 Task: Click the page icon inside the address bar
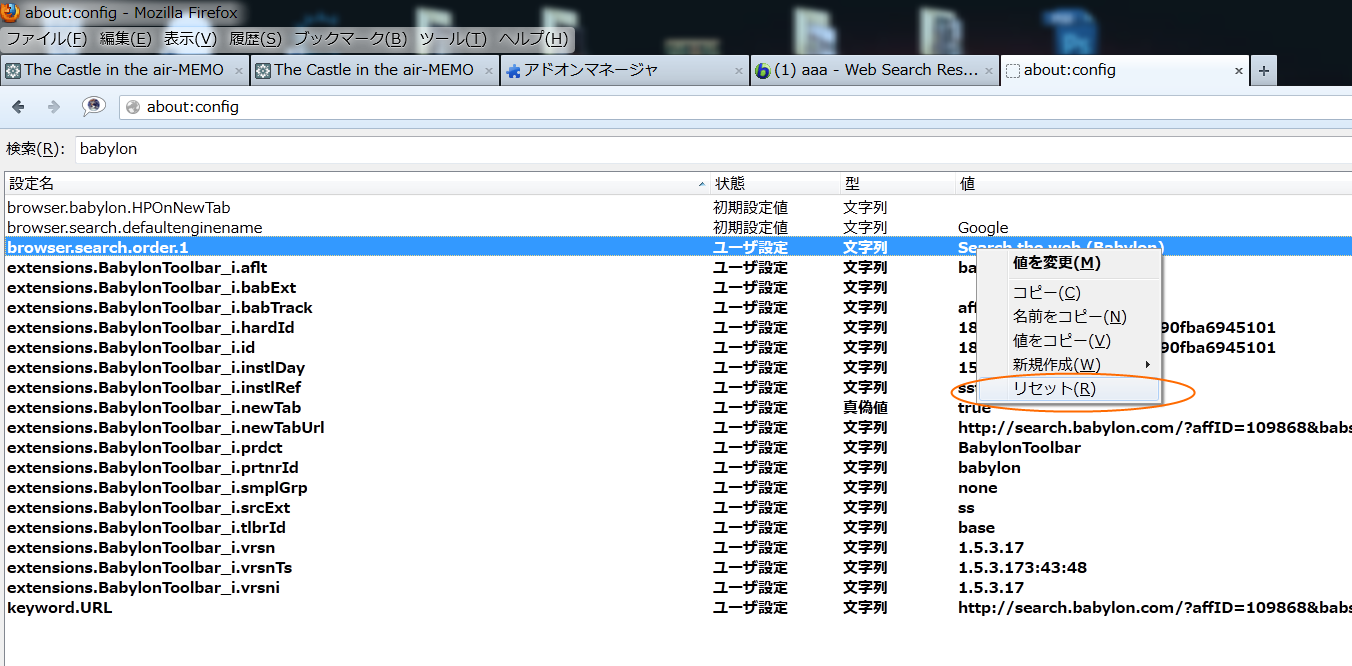131,106
